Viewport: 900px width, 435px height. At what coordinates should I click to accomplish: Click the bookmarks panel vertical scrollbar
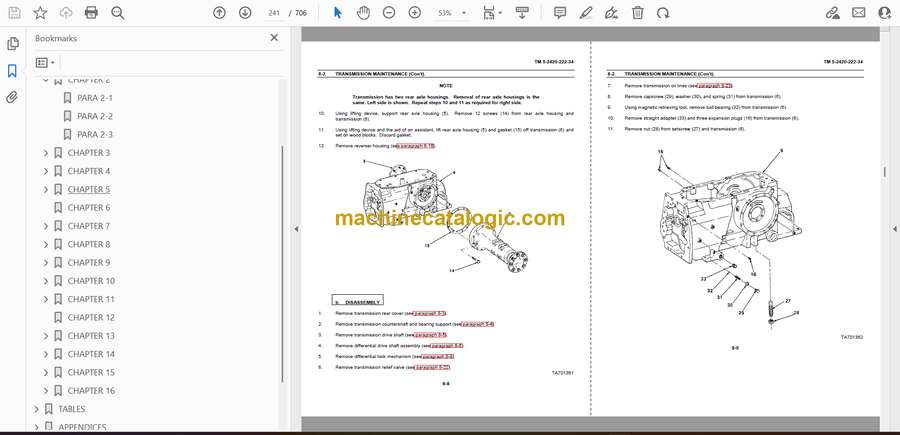(282, 264)
